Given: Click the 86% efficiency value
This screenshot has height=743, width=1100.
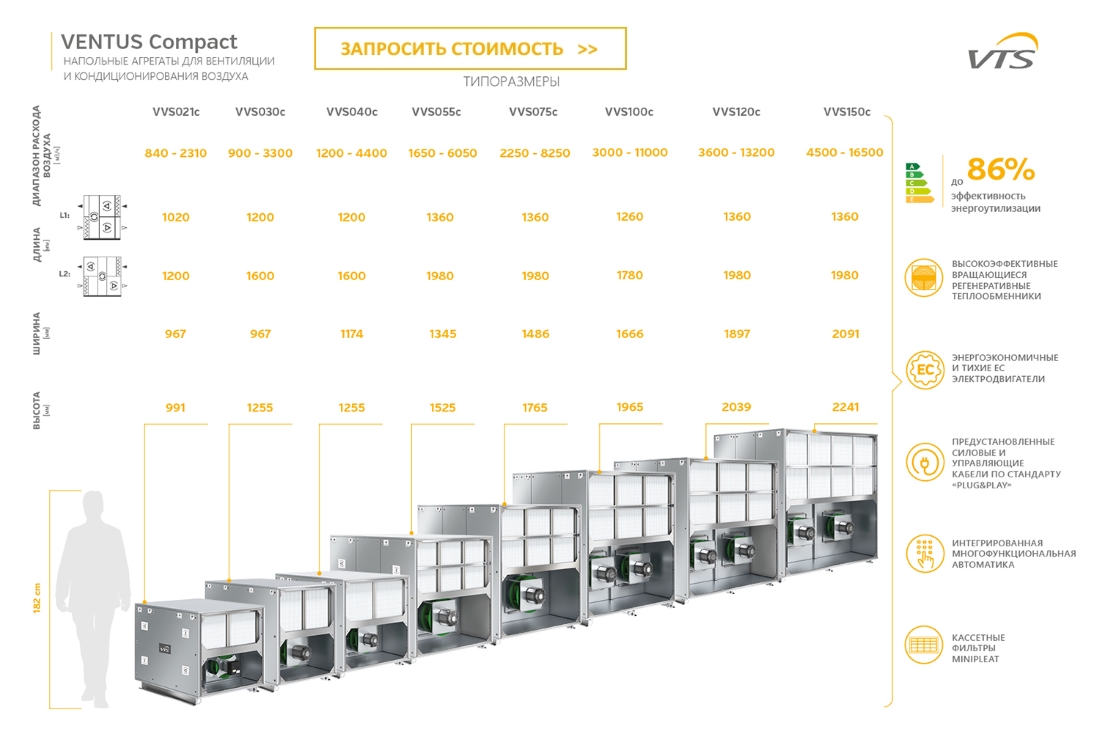Looking at the screenshot, I should (1000, 168).
